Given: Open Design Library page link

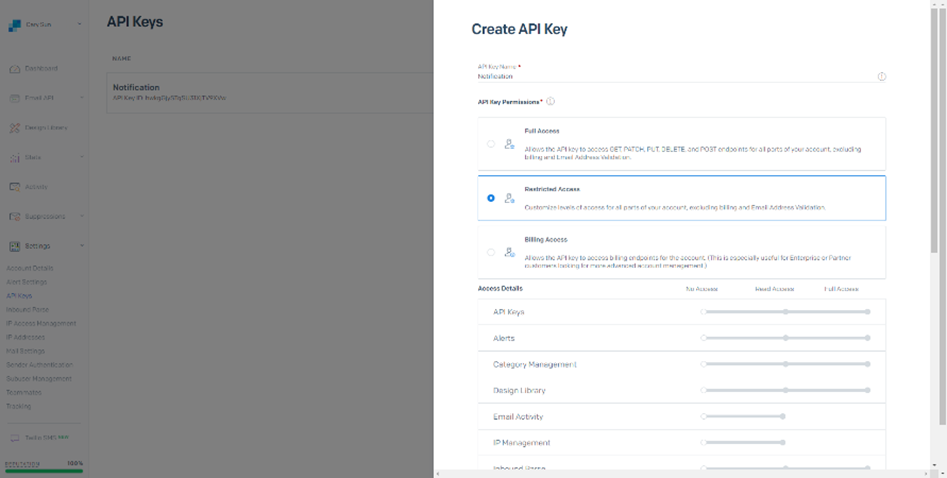Looking at the screenshot, I should pos(46,128).
